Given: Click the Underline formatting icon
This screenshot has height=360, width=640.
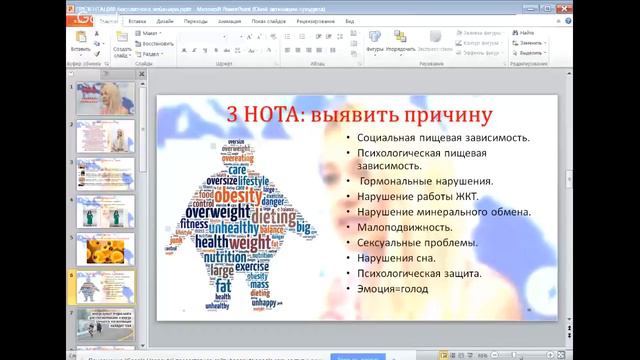Looking at the screenshot, I should point(205,50).
